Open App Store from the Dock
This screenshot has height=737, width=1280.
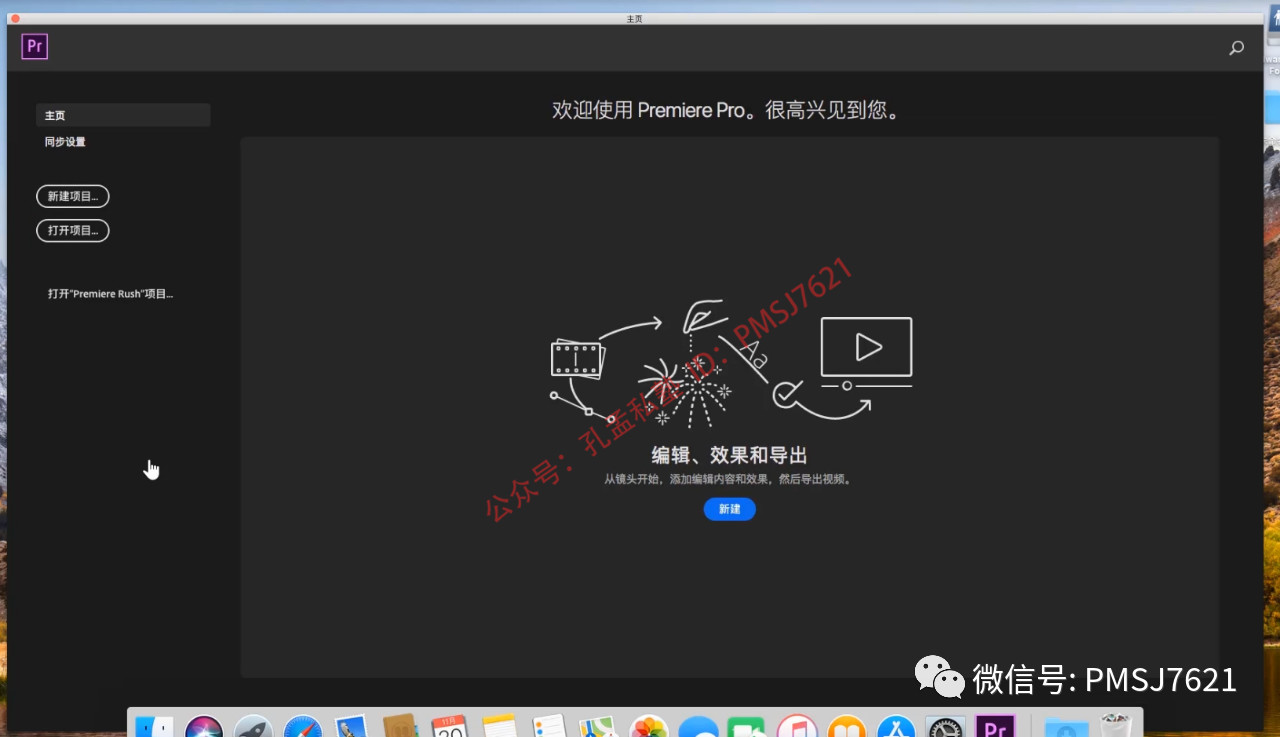(x=896, y=727)
